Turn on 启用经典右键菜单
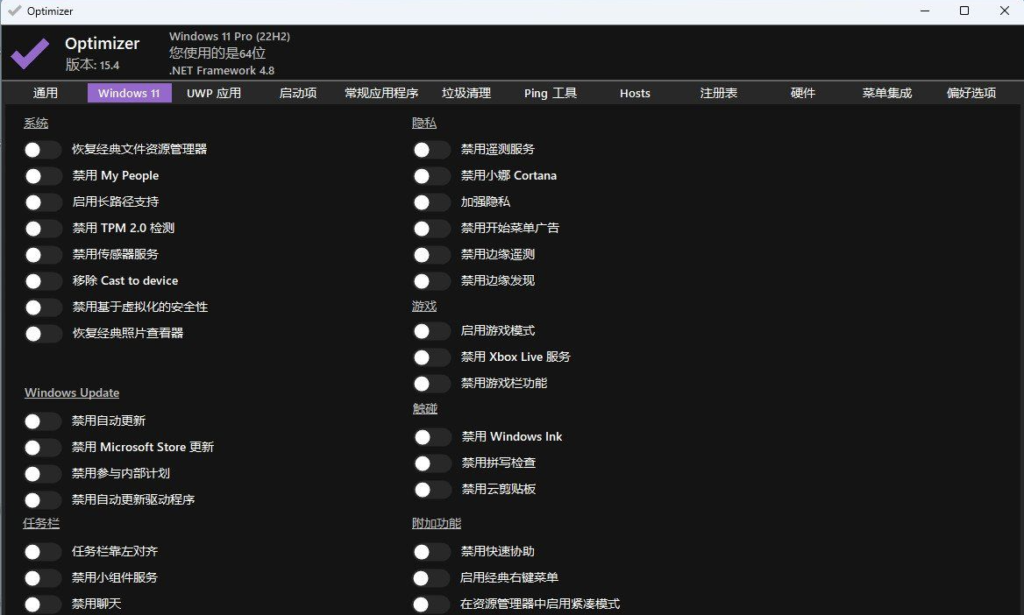The width and height of the screenshot is (1024, 615). click(430, 577)
